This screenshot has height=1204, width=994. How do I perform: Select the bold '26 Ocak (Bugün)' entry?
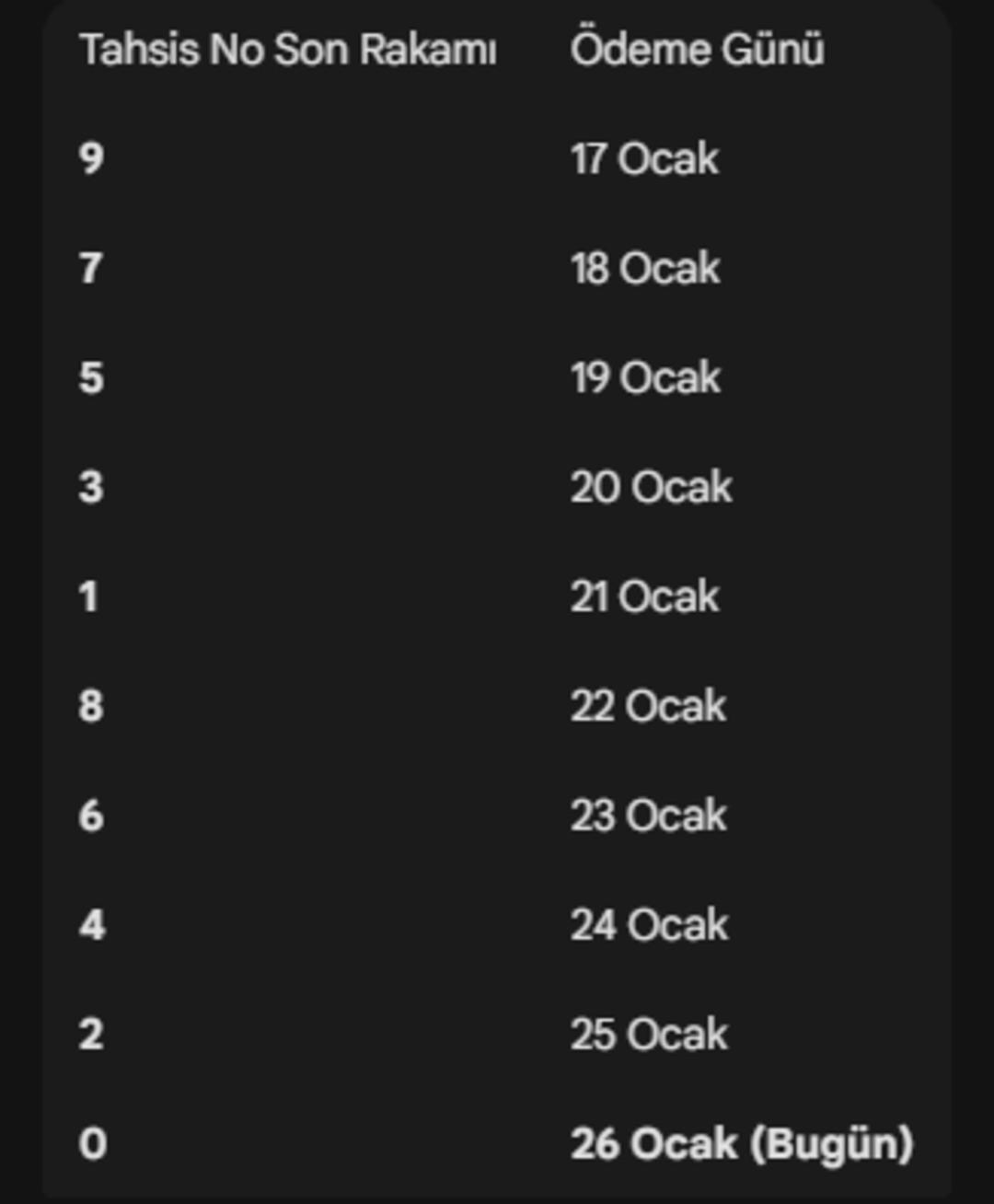[741, 1144]
